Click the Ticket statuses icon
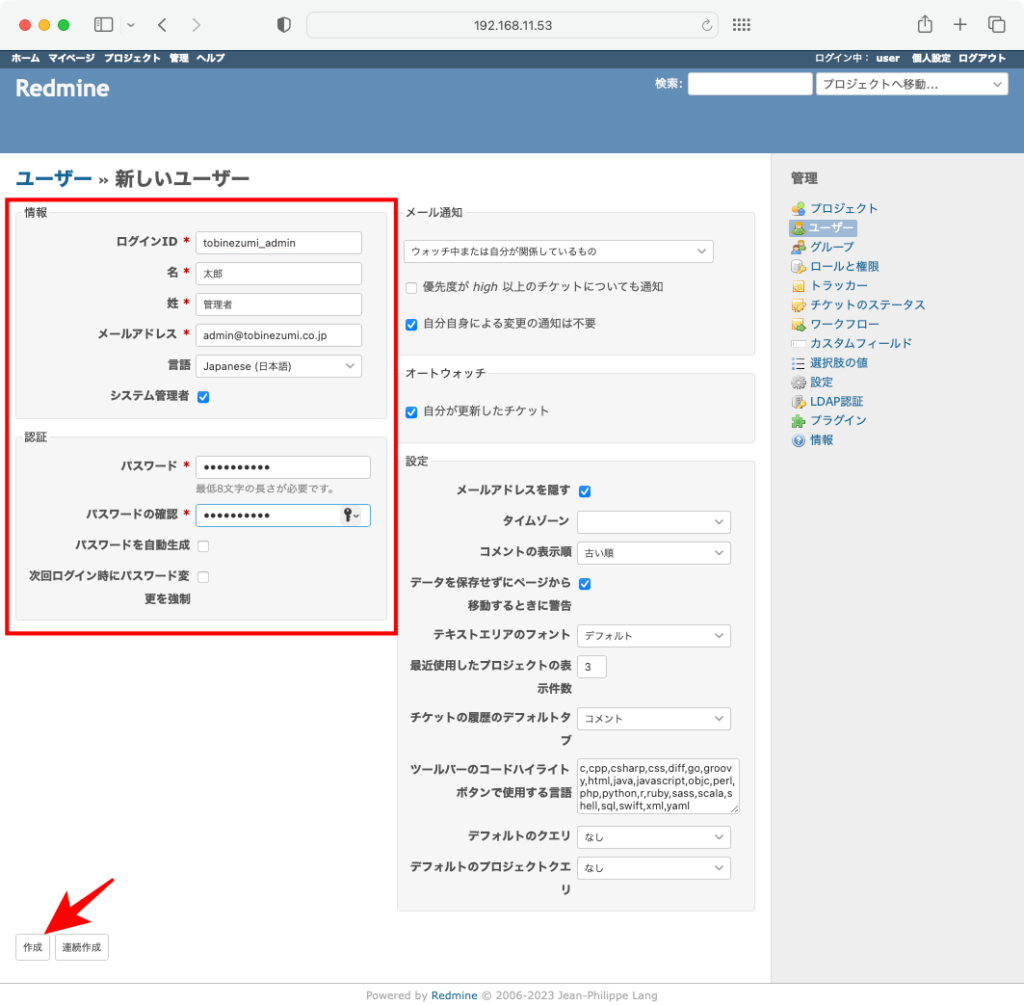 [798, 305]
